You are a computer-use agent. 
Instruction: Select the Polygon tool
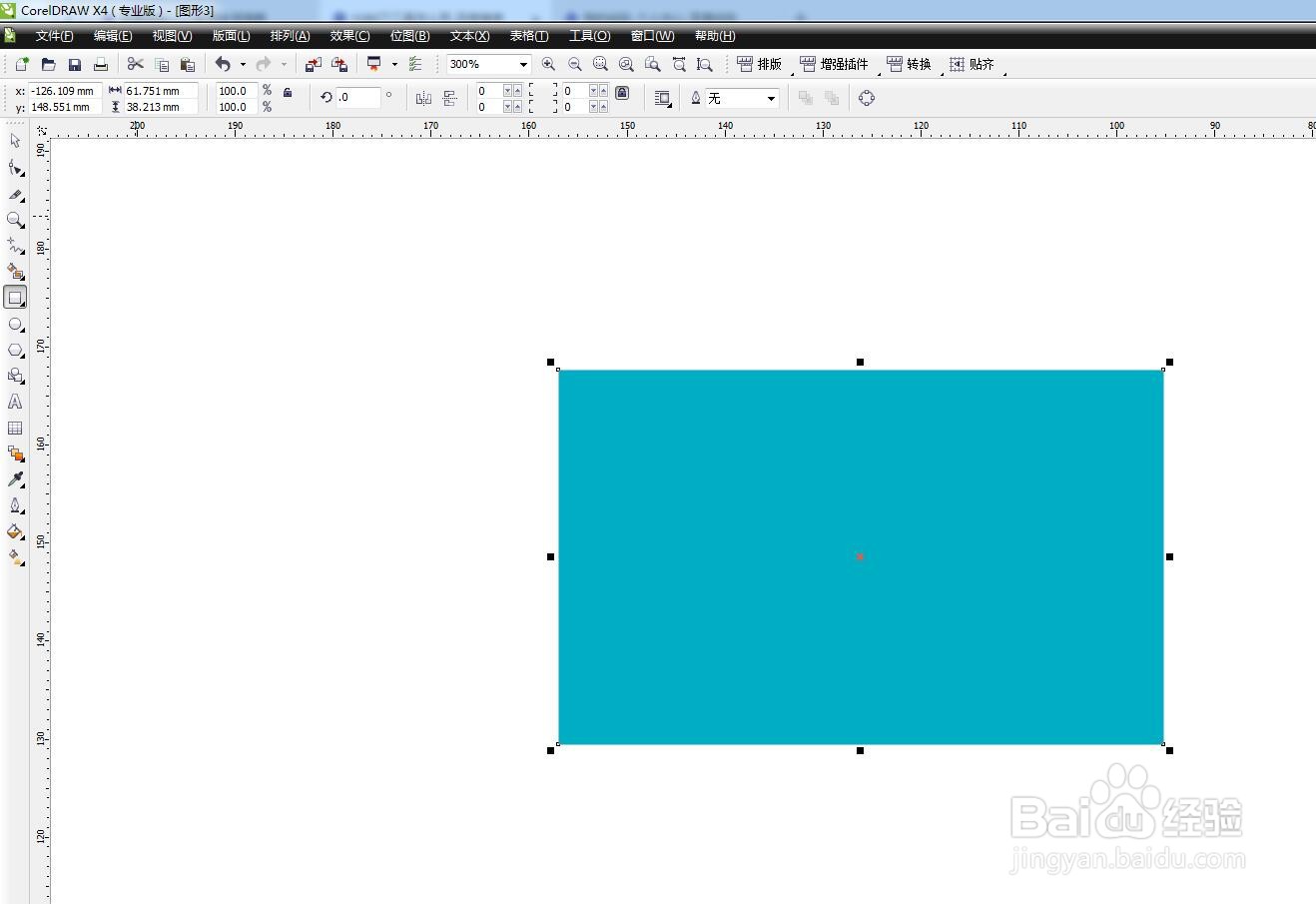pos(15,350)
